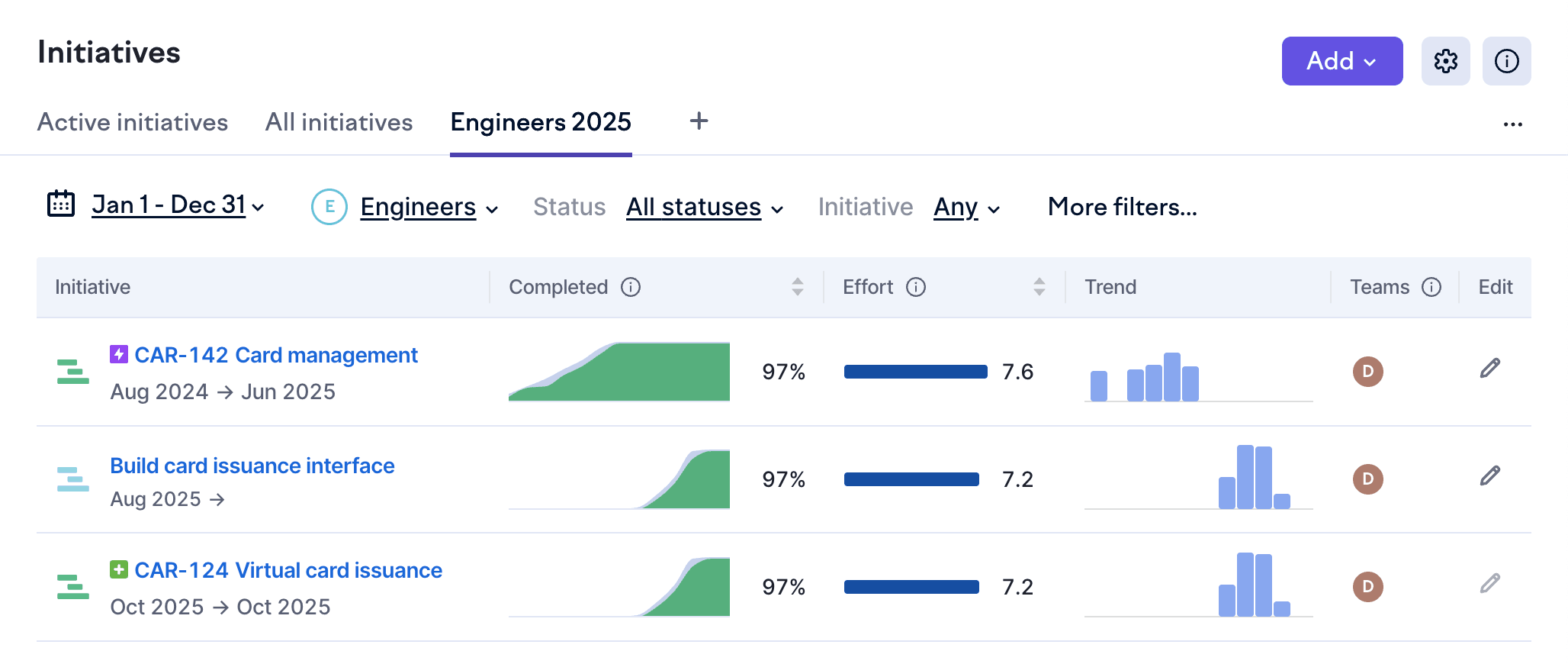The image size is (1568, 664).
Task: Click the Add button
Action: tap(1341, 61)
